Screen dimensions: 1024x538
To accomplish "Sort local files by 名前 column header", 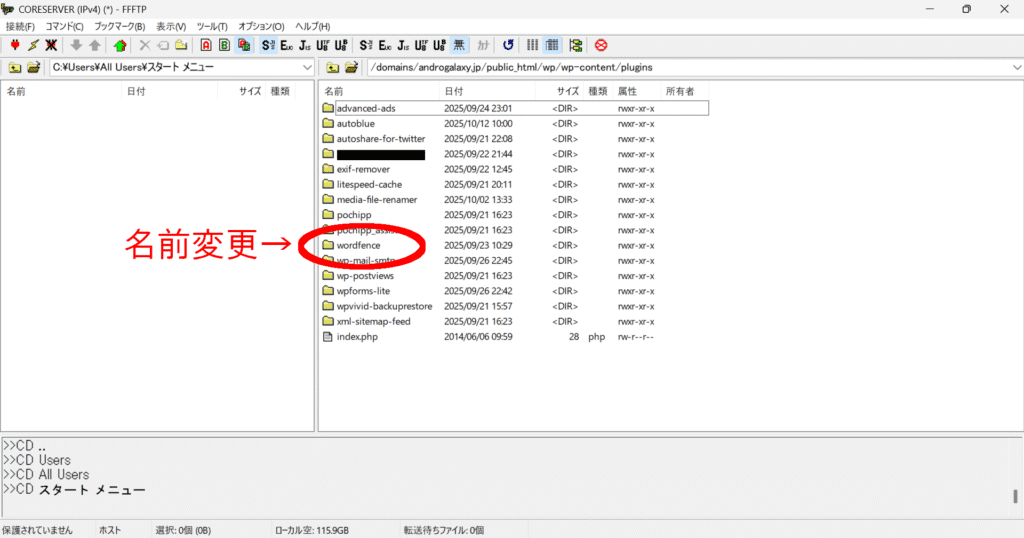I will (17, 91).
